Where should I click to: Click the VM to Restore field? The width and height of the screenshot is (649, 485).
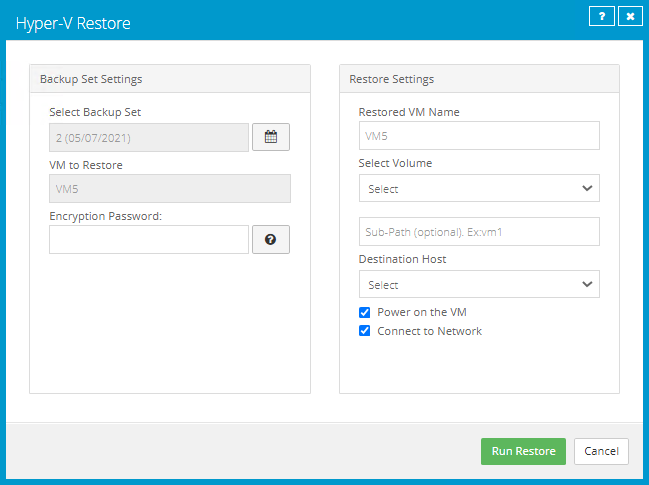pyautogui.click(x=169, y=189)
